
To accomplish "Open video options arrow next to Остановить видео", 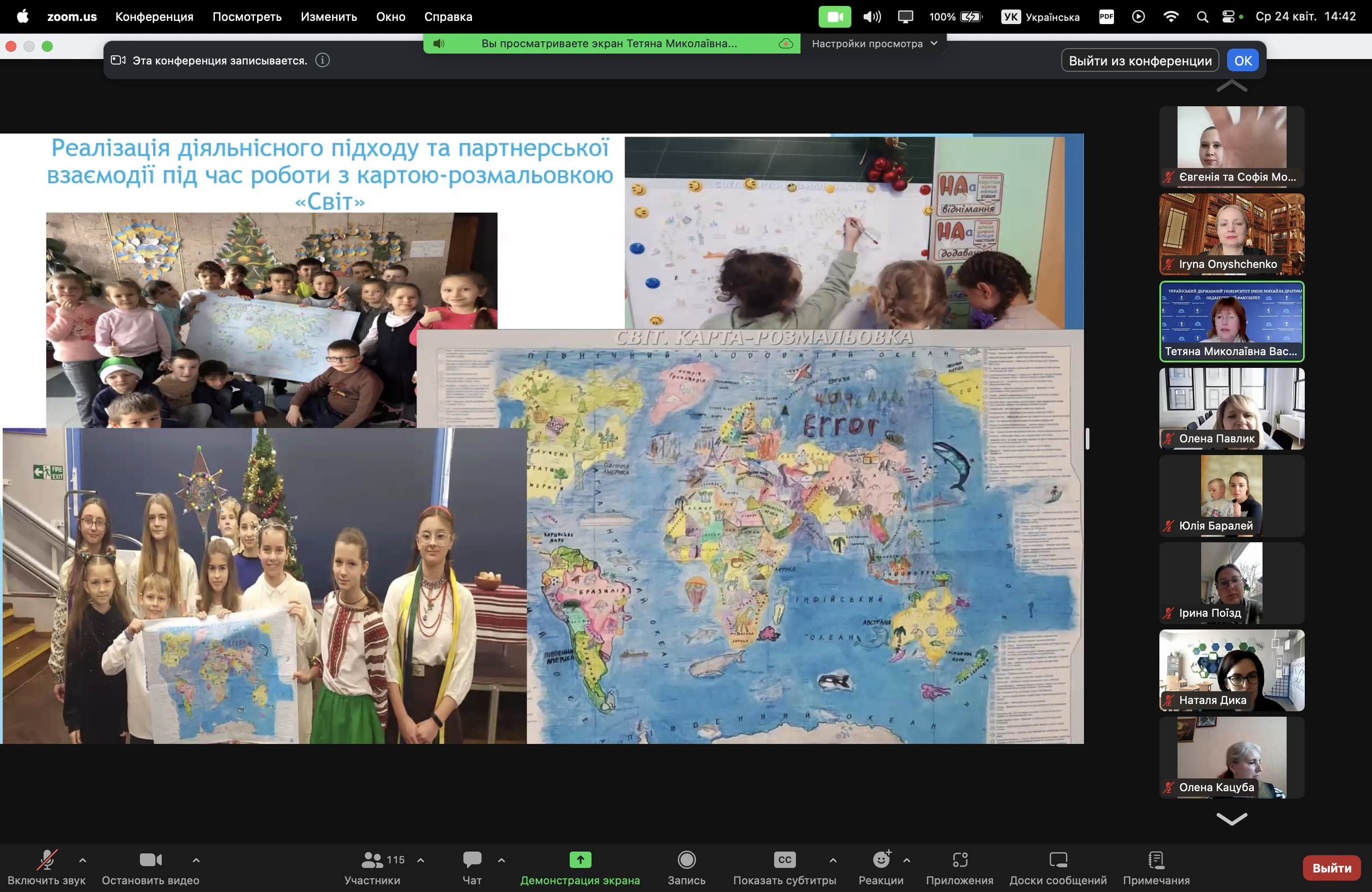I will click(x=196, y=860).
